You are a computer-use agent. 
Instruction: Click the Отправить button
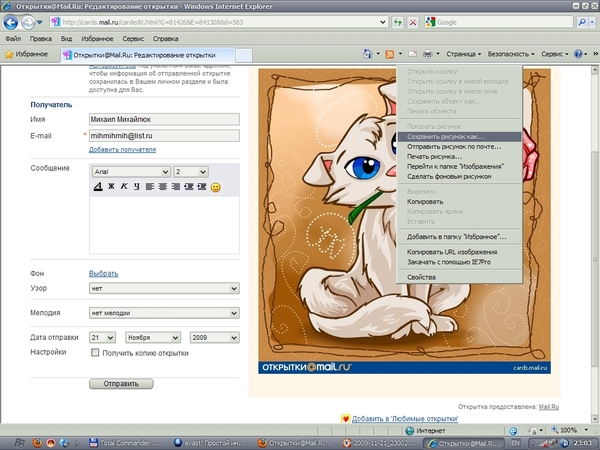point(121,383)
